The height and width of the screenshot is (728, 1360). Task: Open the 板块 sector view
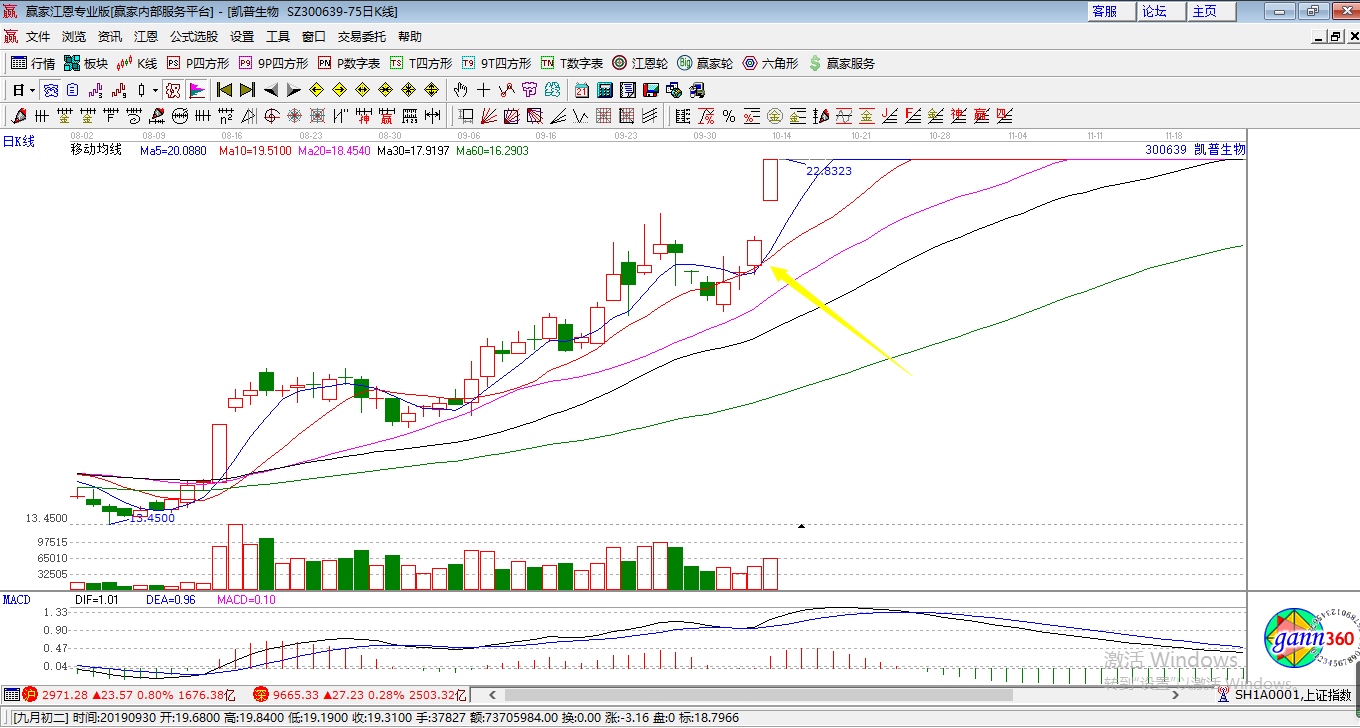coord(86,63)
